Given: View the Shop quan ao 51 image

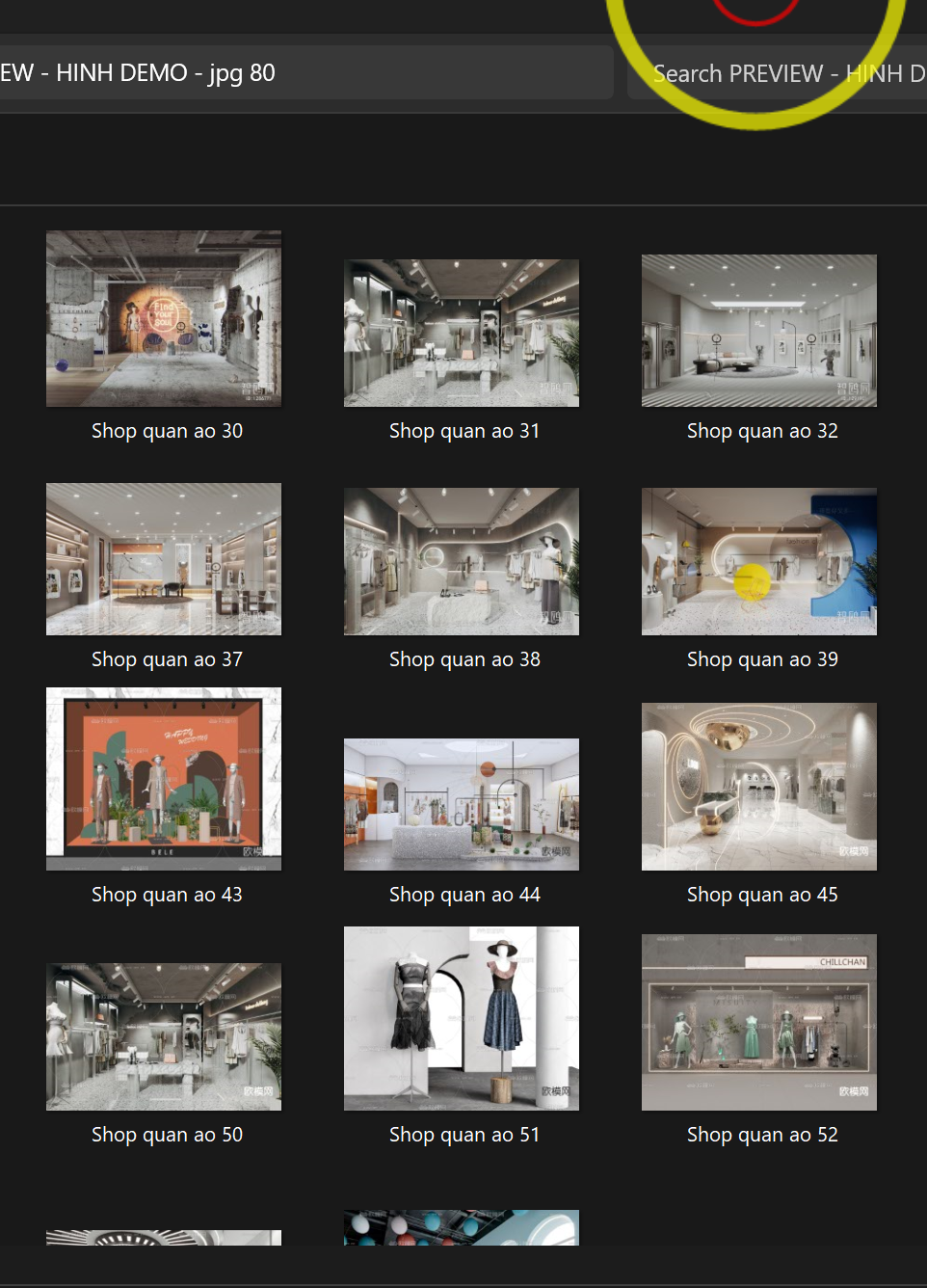Looking at the screenshot, I should click(462, 1018).
